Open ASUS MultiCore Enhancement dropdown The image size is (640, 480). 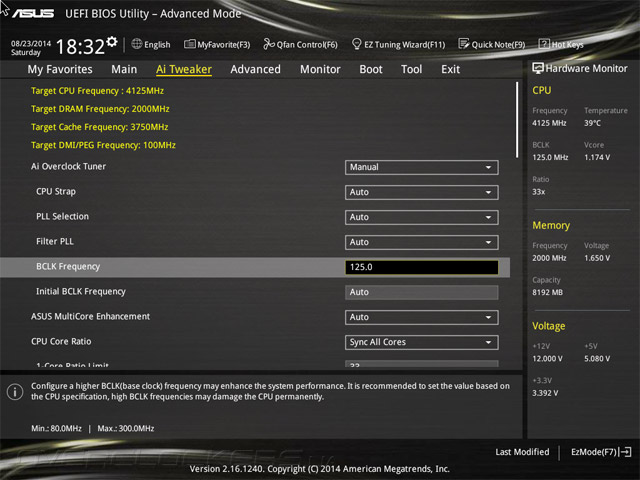pyautogui.click(x=422, y=317)
